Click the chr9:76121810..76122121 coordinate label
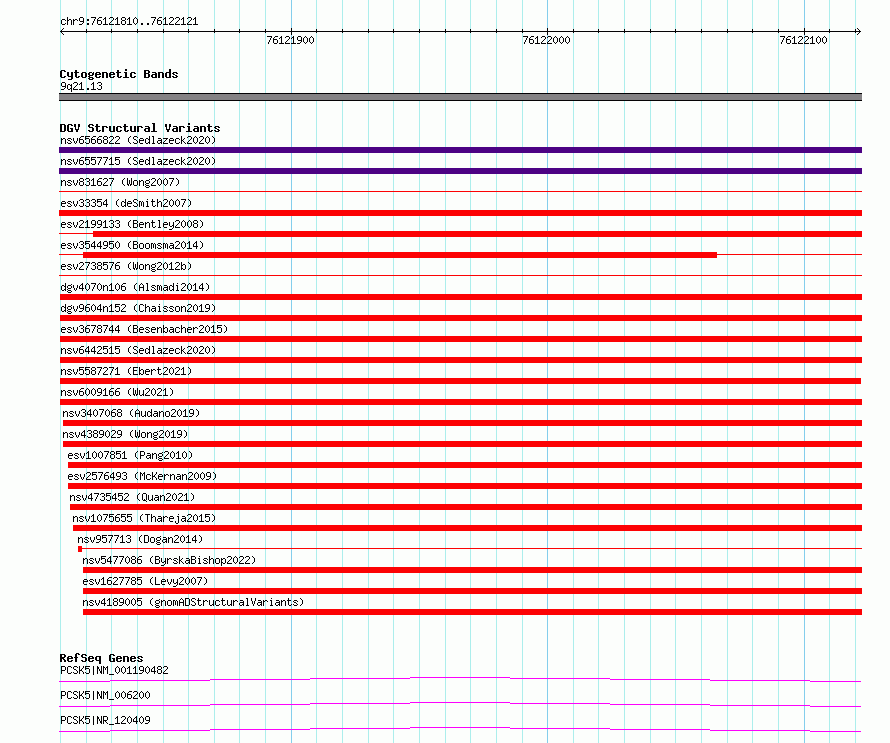Image resolution: width=890 pixels, height=743 pixels. pos(129,22)
